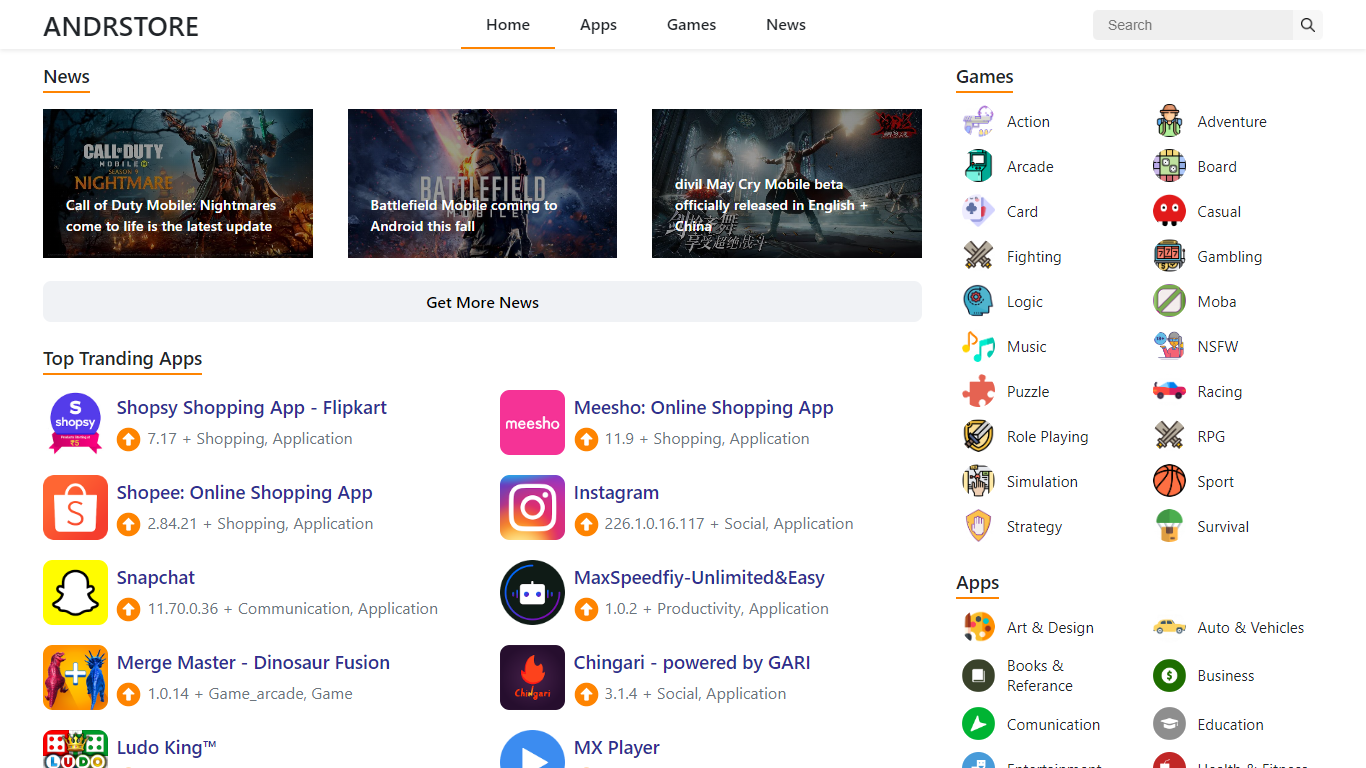This screenshot has width=1366, height=768.
Task: Click the Survival parachute crate icon
Action: point(1169,526)
